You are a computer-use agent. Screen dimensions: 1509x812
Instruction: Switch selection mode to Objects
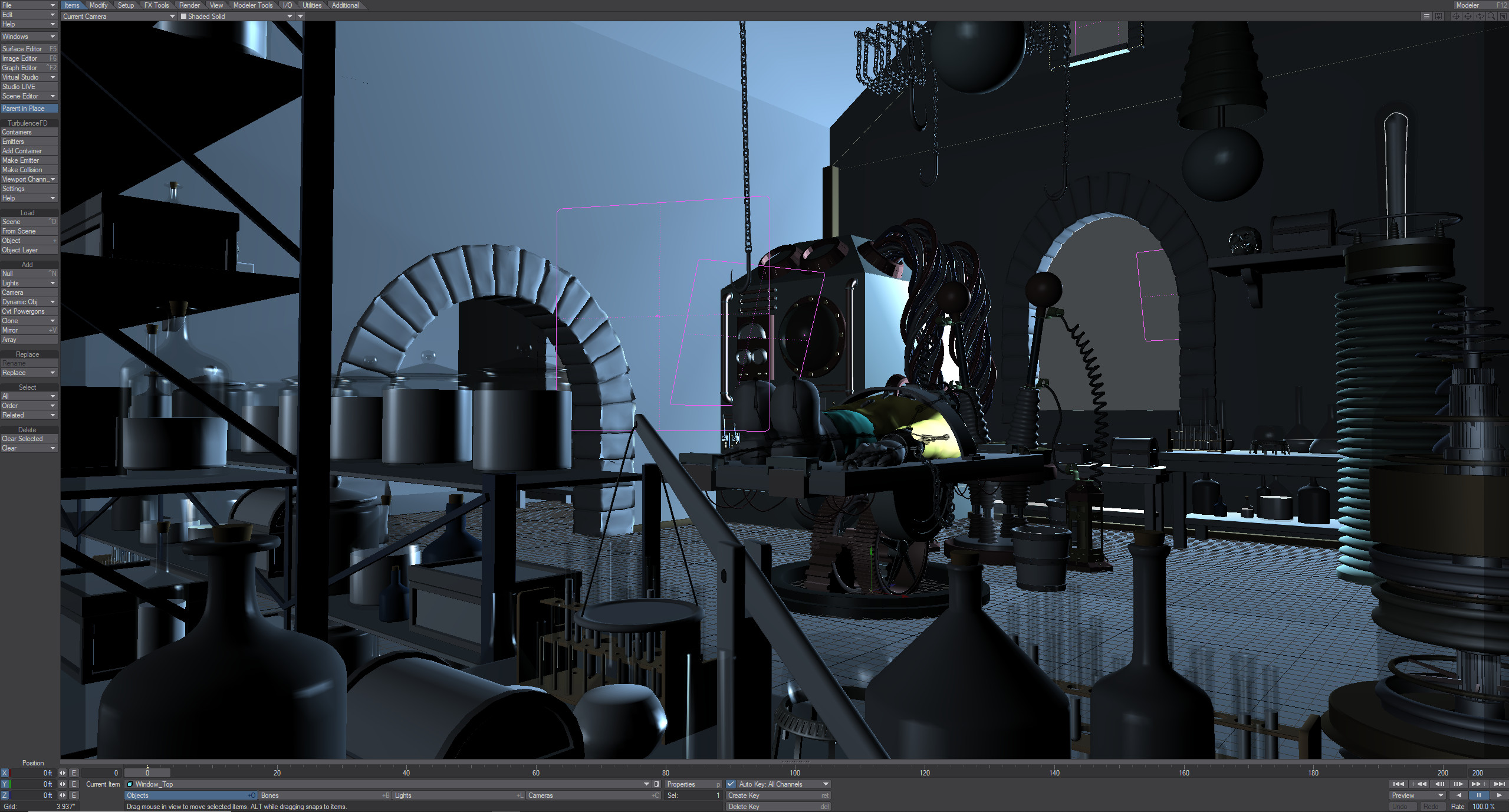point(191,795)
